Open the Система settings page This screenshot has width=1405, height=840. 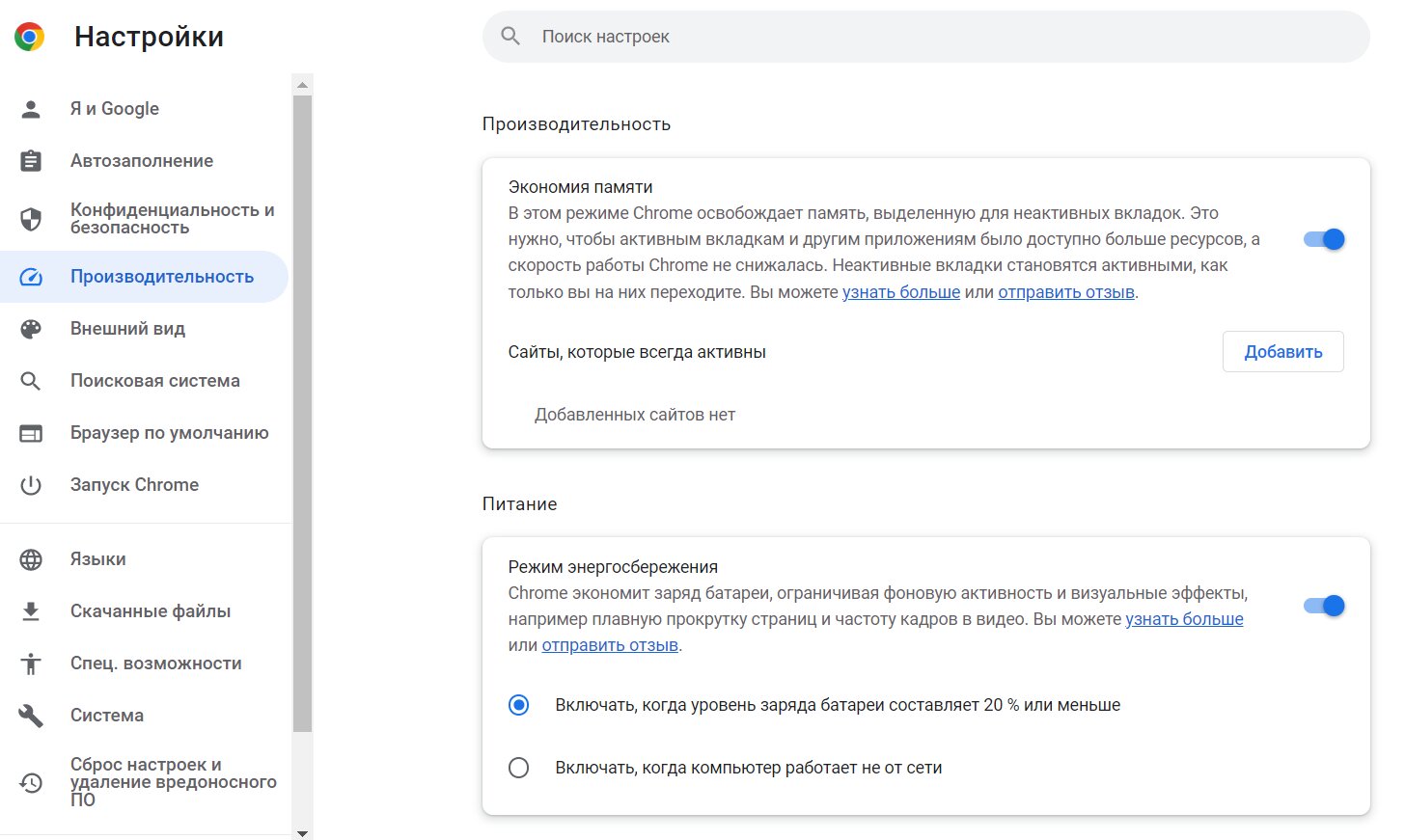[145, 716]
